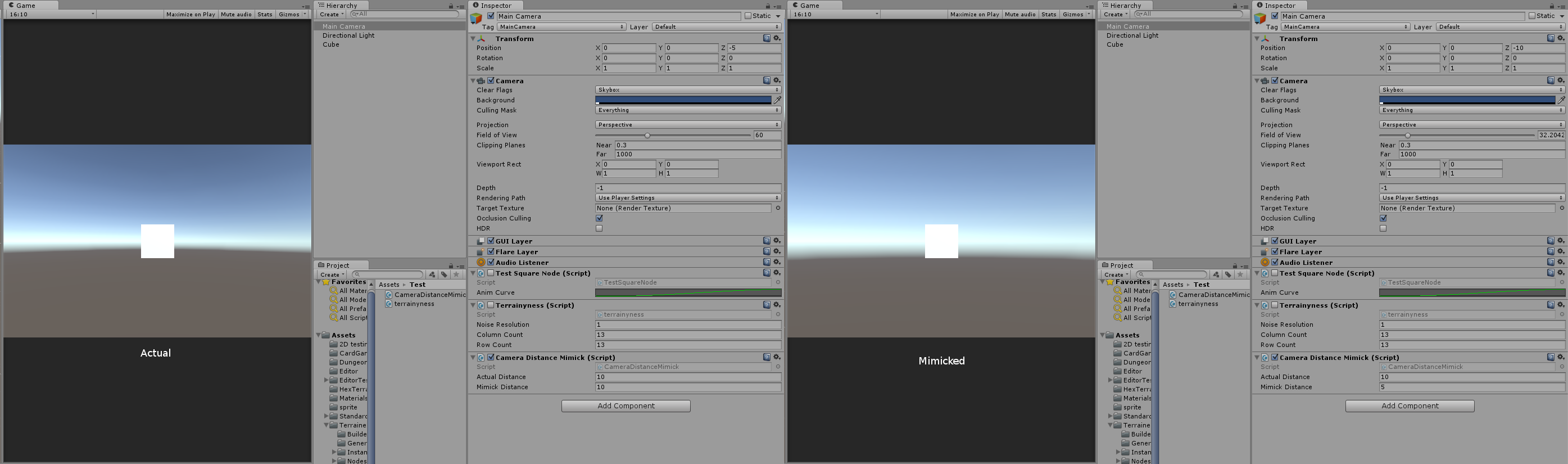Disable Camera Distance Mimick checkbox in Actual editor
The image size is (1568, 464).
coord(491,358)
